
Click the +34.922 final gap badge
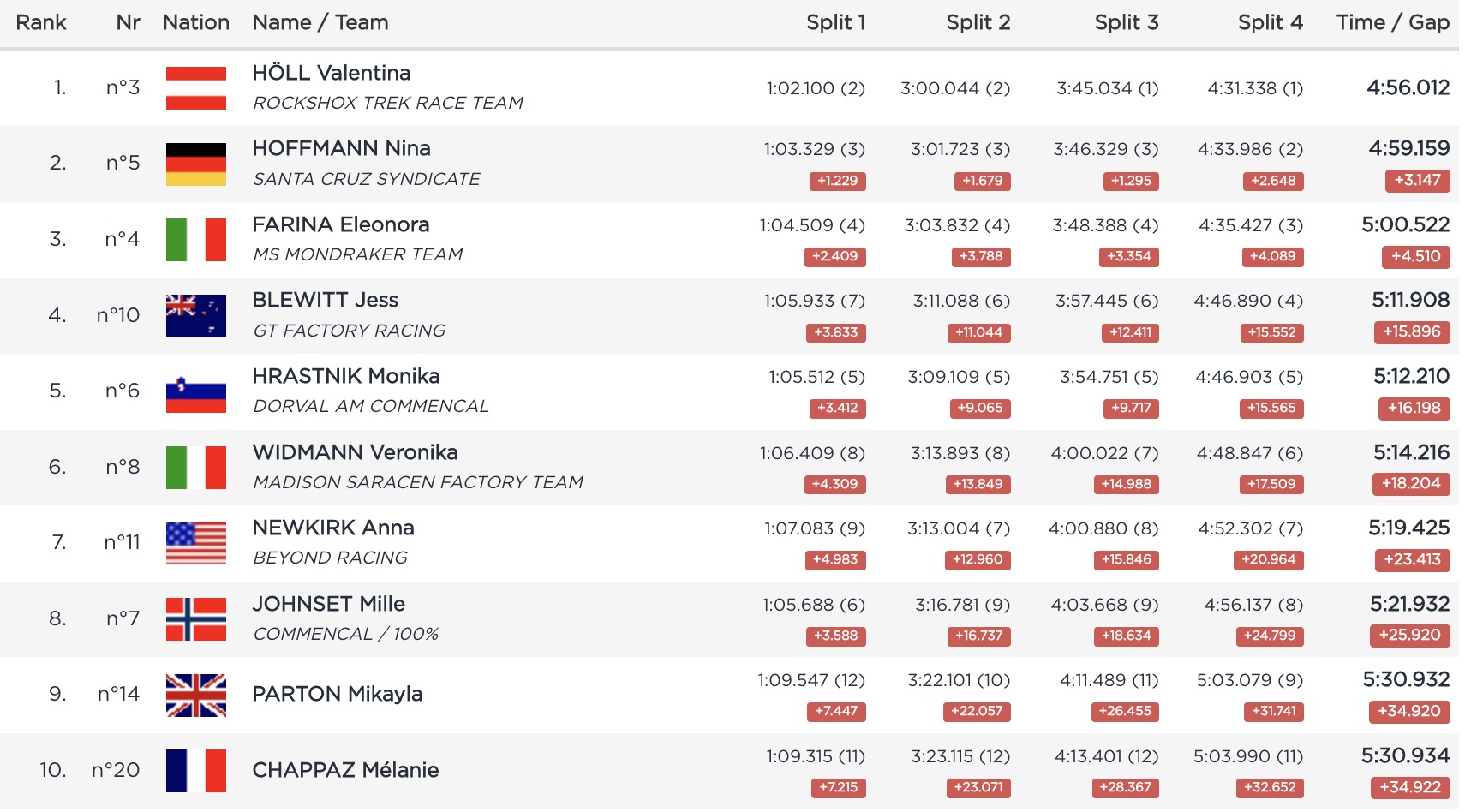tap(1410, 787)
